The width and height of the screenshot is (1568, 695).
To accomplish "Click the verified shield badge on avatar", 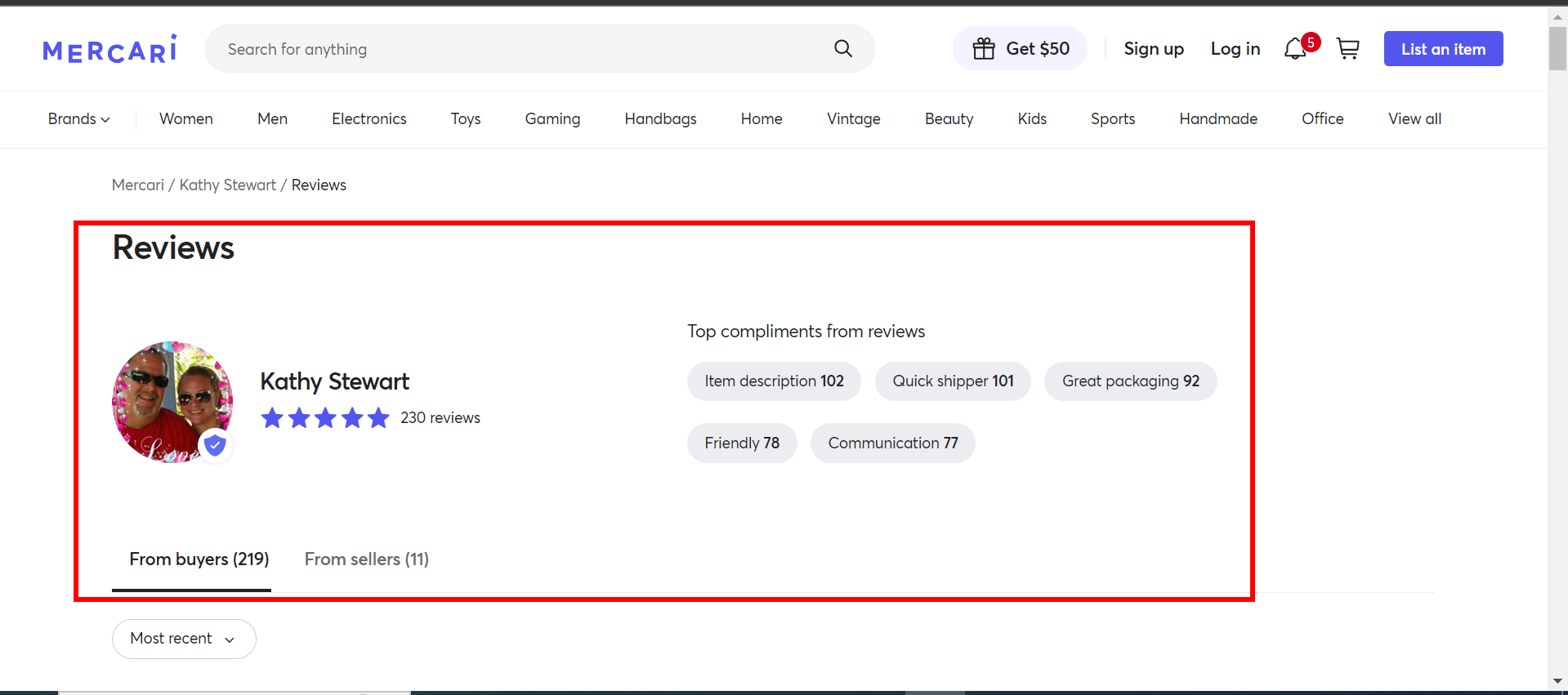I will pyautogui.click(x=215, y=445).
